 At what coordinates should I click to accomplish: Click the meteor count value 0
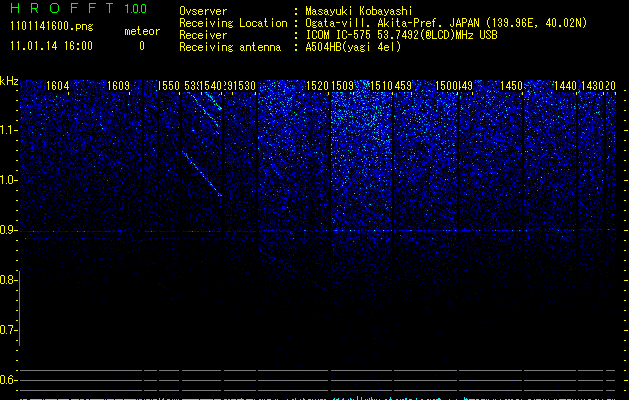pyautogui.click(x=142, y=46)
